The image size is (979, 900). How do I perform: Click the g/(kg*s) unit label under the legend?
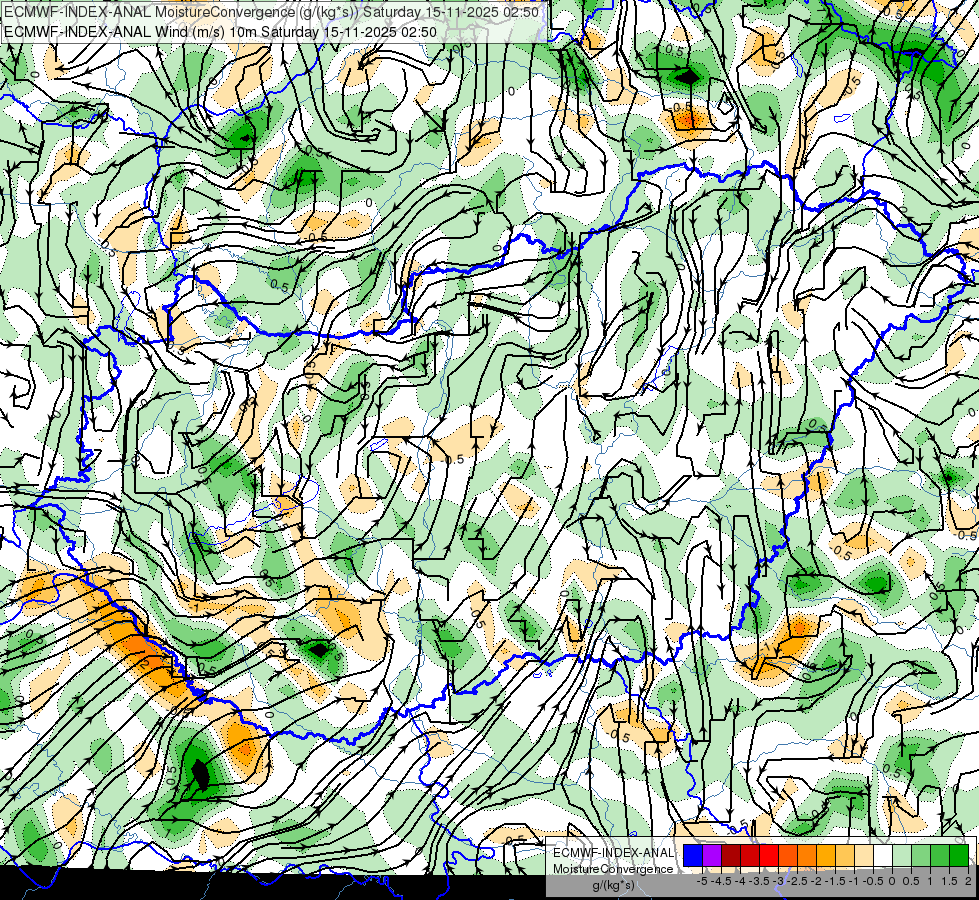[x=613, y=886]
